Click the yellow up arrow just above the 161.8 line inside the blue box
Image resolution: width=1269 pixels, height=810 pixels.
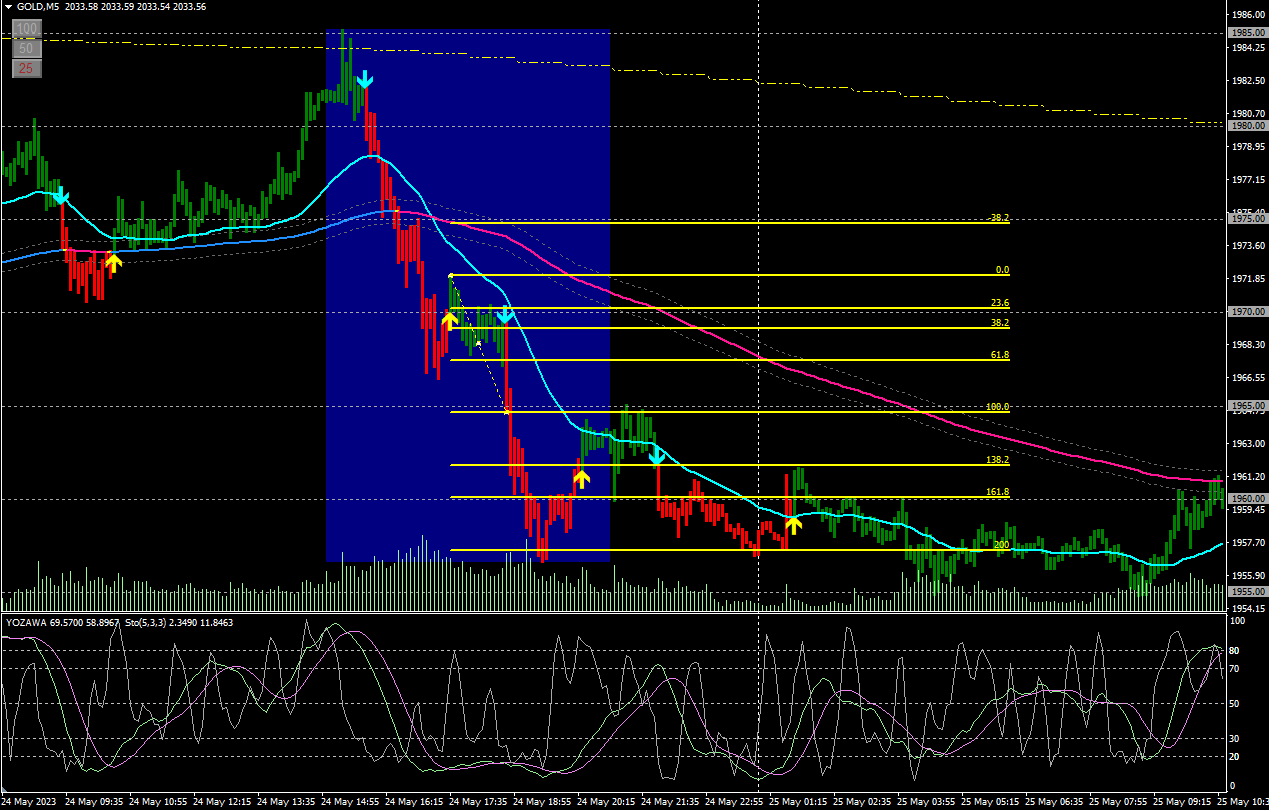(x=581, y=478)
